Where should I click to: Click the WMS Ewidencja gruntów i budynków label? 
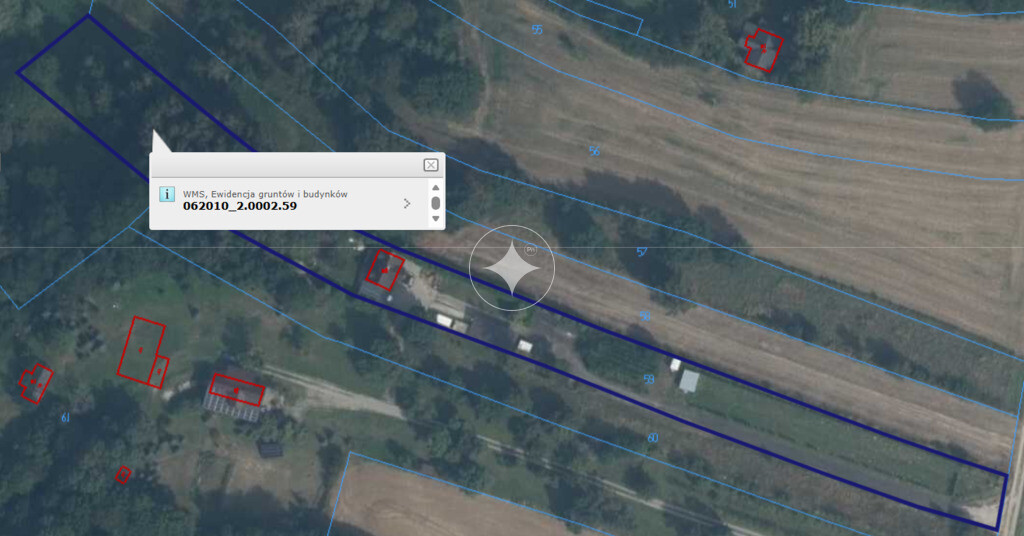click(x=265, y=194)
